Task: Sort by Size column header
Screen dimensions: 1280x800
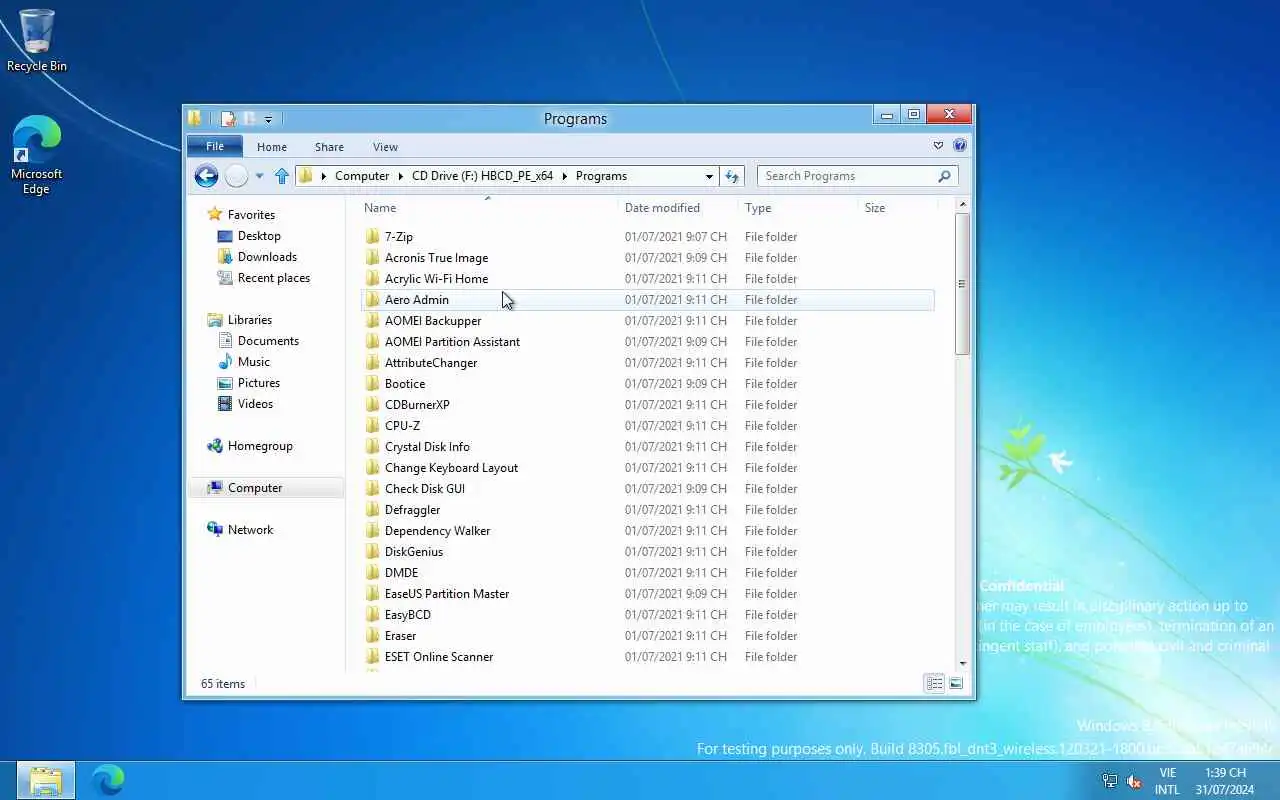Action: pyautogui.click(x=875, y=208)
